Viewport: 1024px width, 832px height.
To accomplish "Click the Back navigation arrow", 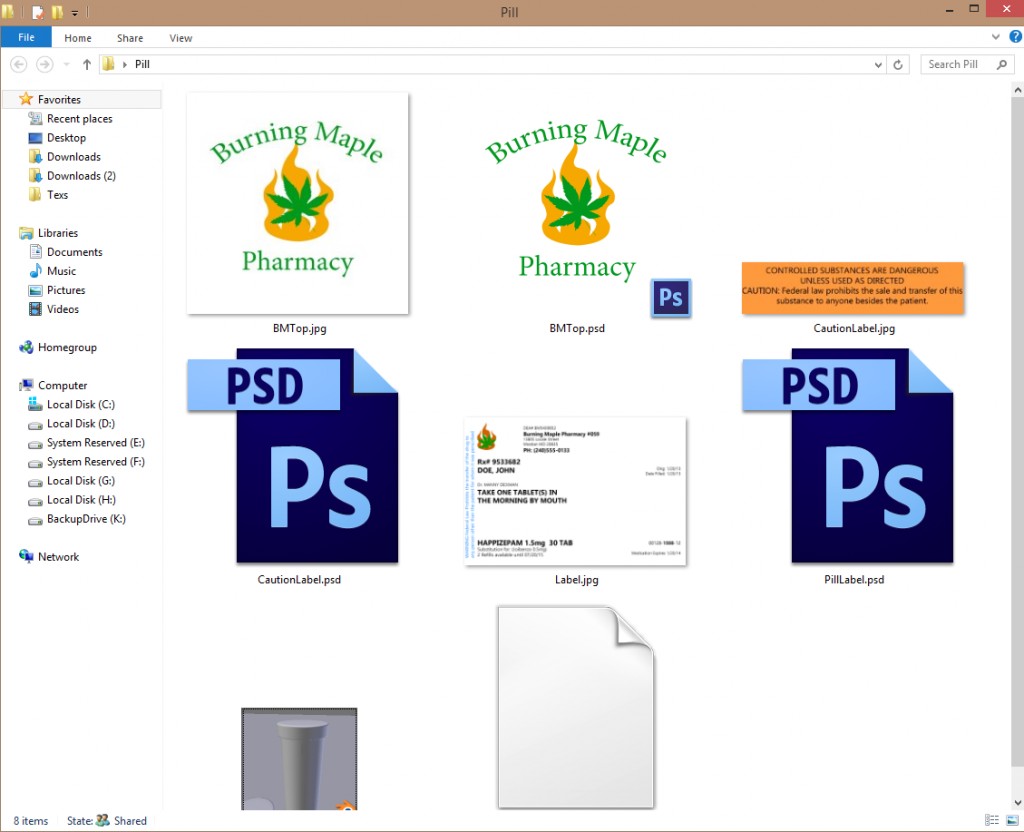I will (x=18, y=63).
